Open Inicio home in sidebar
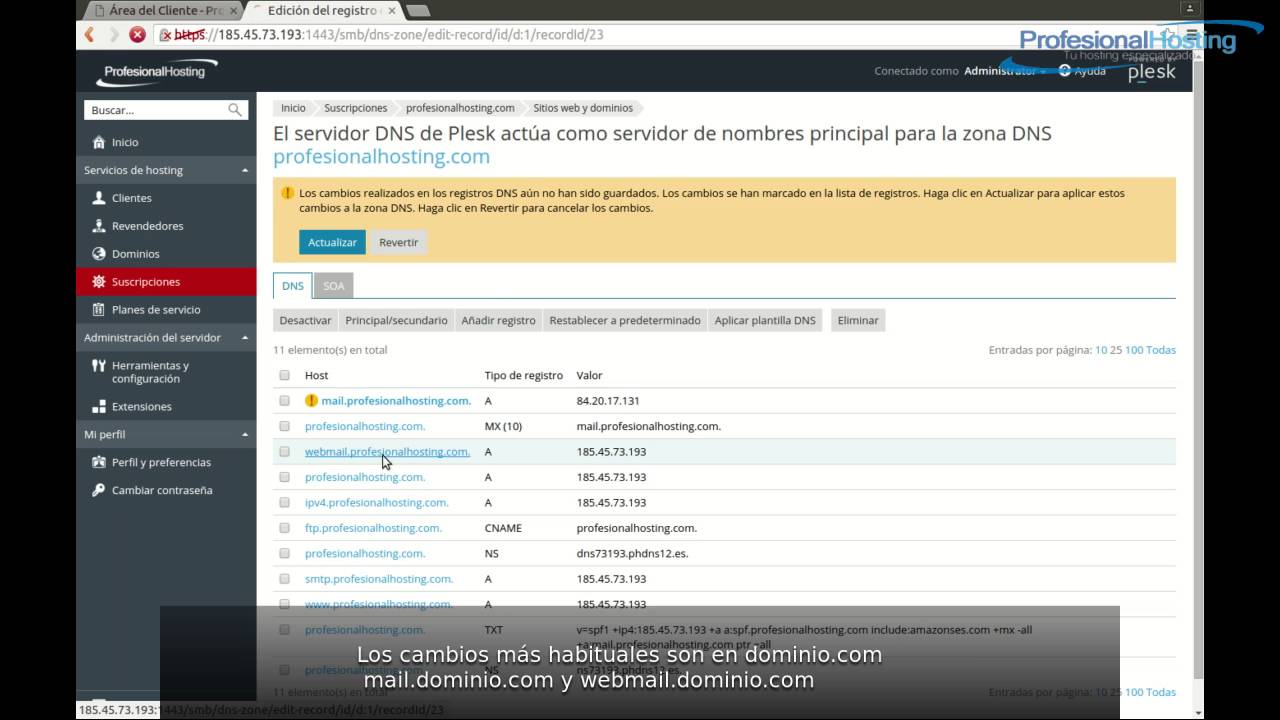This screenshot has width=1280, height=720. [125, 142]
